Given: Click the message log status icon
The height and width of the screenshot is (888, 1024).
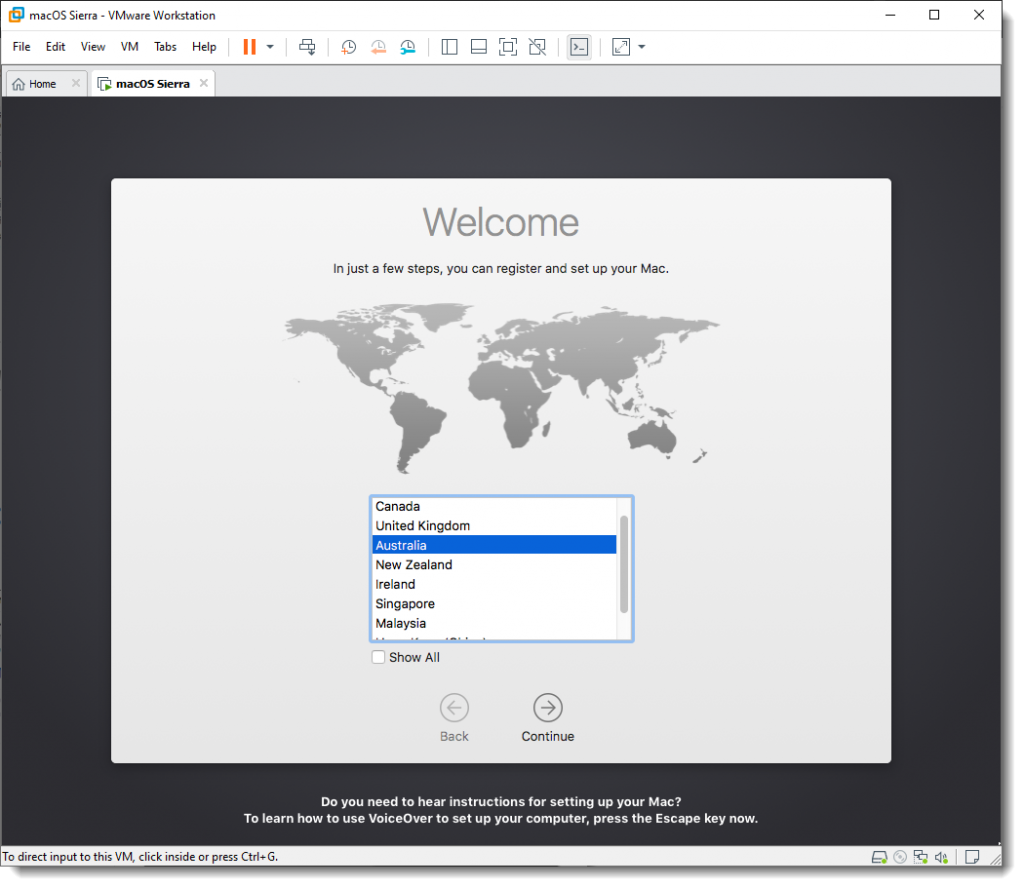Looking at the screenshot, I should [x=972, y=858].
